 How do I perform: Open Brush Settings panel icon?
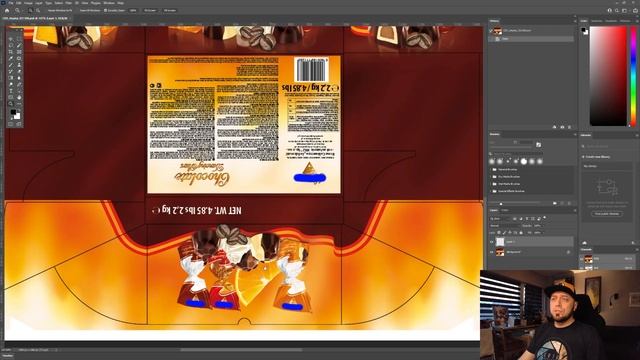click(x=538, y=145)
